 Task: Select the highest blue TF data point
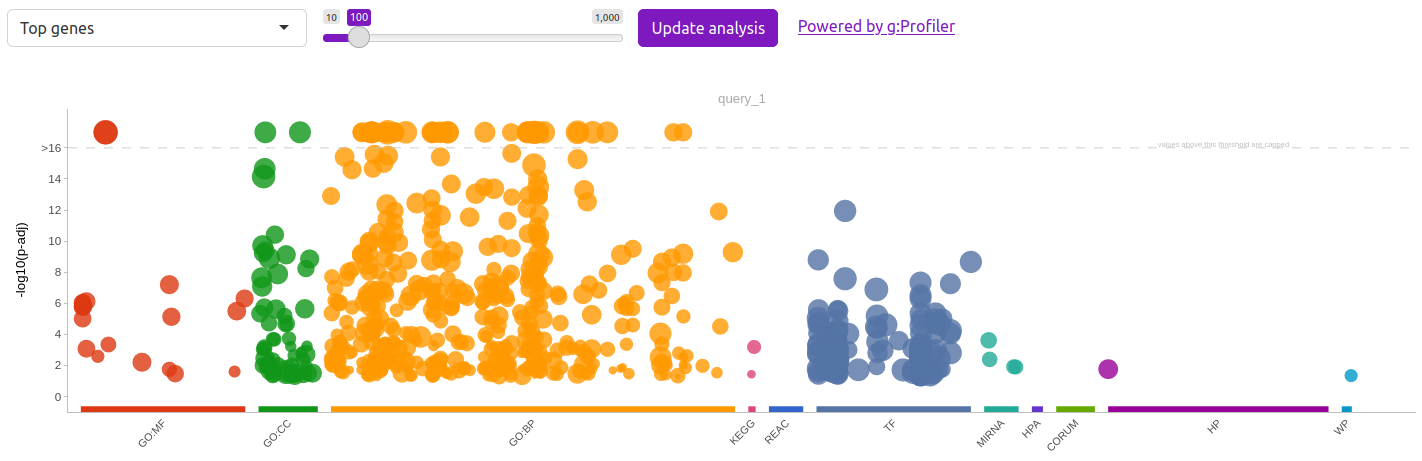click(x=845, y=211)
